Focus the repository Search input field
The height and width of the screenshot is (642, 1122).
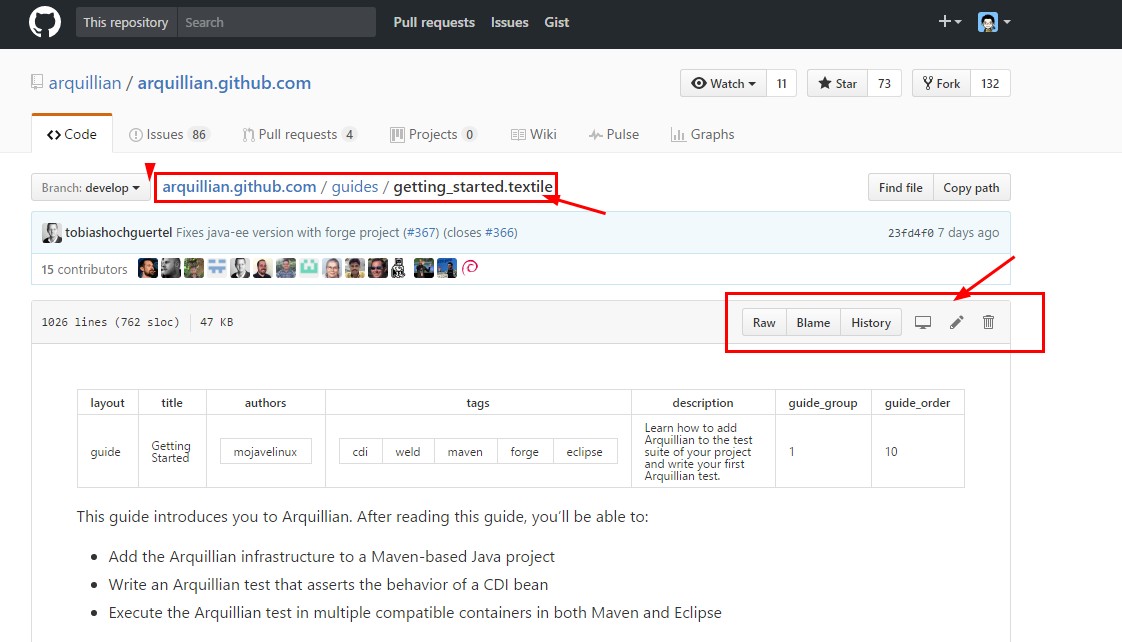click(276, 22)
